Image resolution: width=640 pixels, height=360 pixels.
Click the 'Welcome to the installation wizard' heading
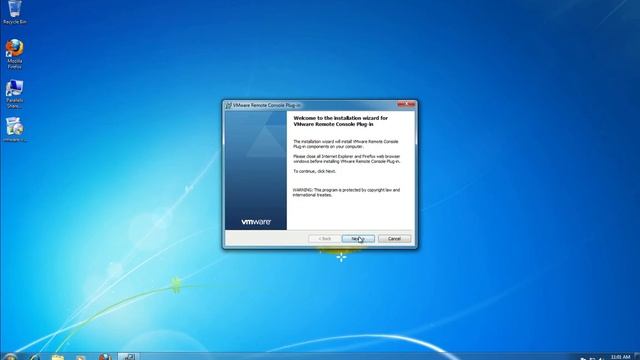[340, 121]
